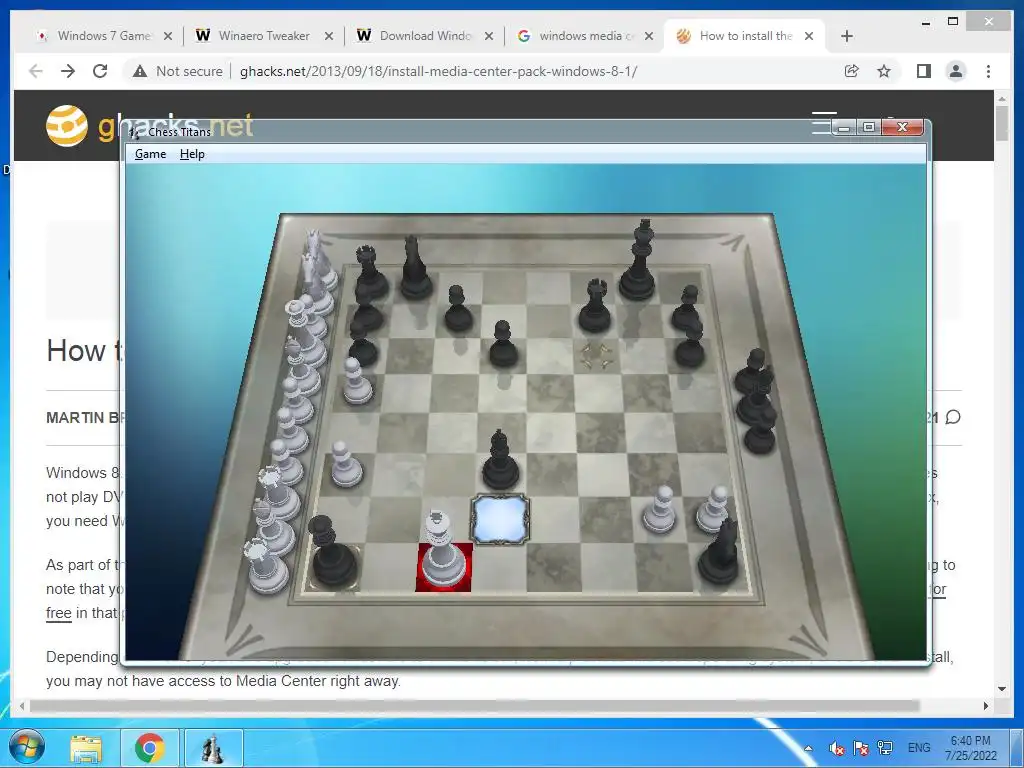Maximize the Chess Titans window
1024x768 pixels.
(869, 127)
